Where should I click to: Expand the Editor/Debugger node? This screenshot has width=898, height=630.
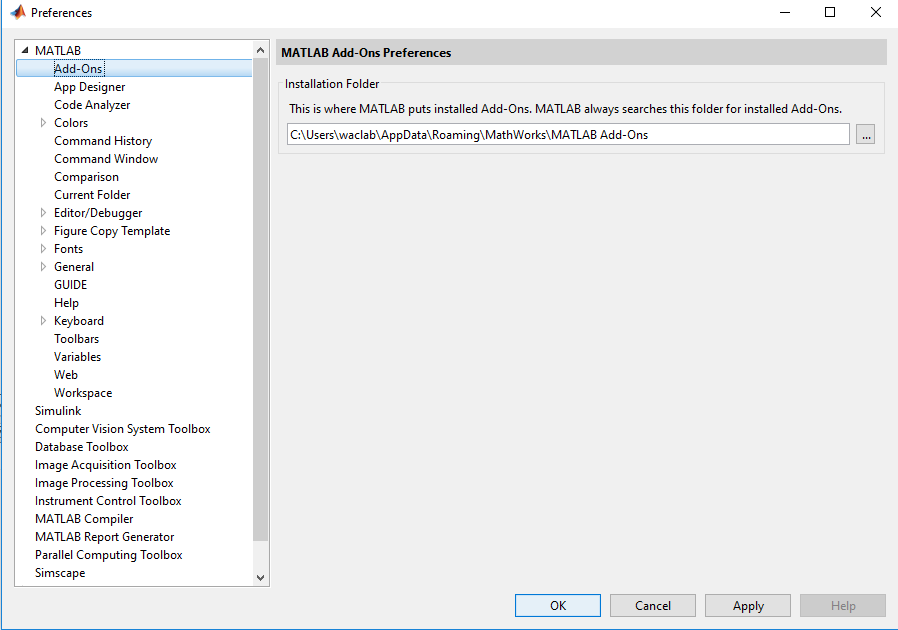tap(43, 212)
